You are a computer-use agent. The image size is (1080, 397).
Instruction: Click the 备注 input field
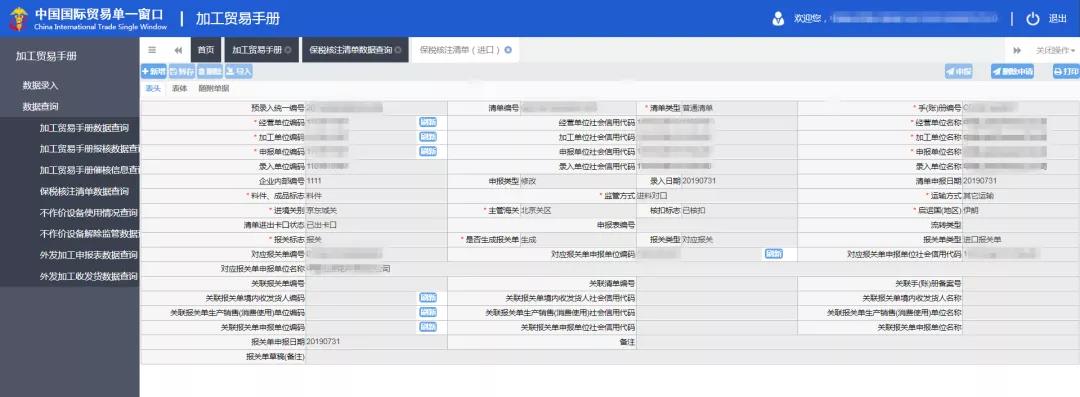tap(858, 342)
